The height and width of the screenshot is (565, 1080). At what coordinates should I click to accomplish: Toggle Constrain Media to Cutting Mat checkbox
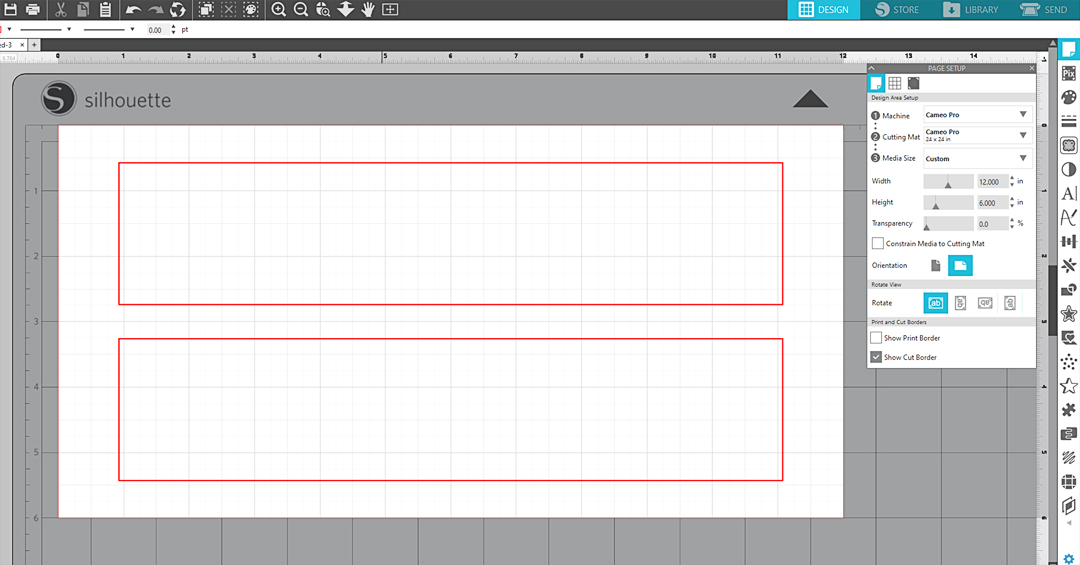878,243
